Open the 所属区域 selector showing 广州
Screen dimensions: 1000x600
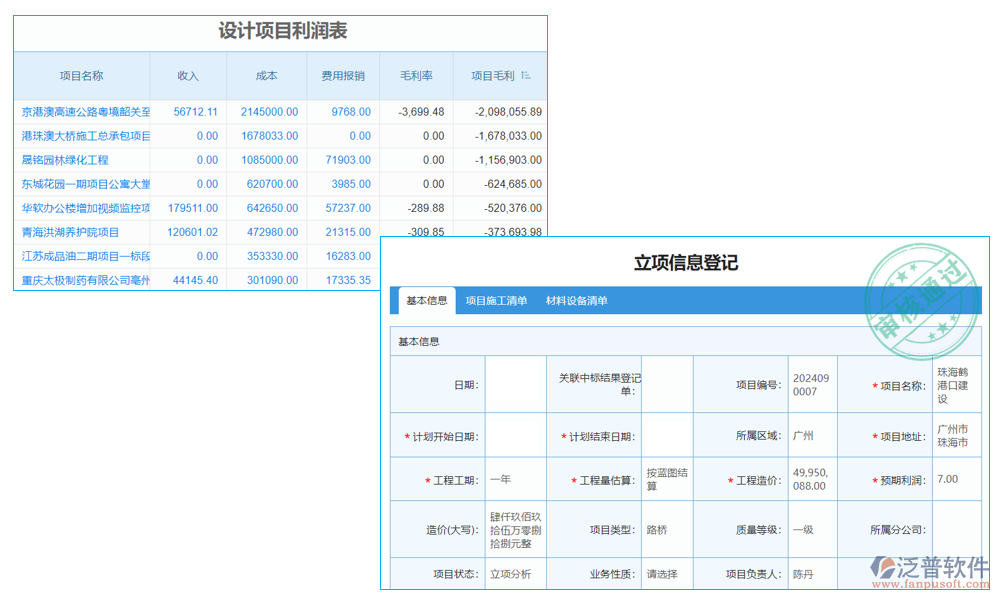point(813,435)
